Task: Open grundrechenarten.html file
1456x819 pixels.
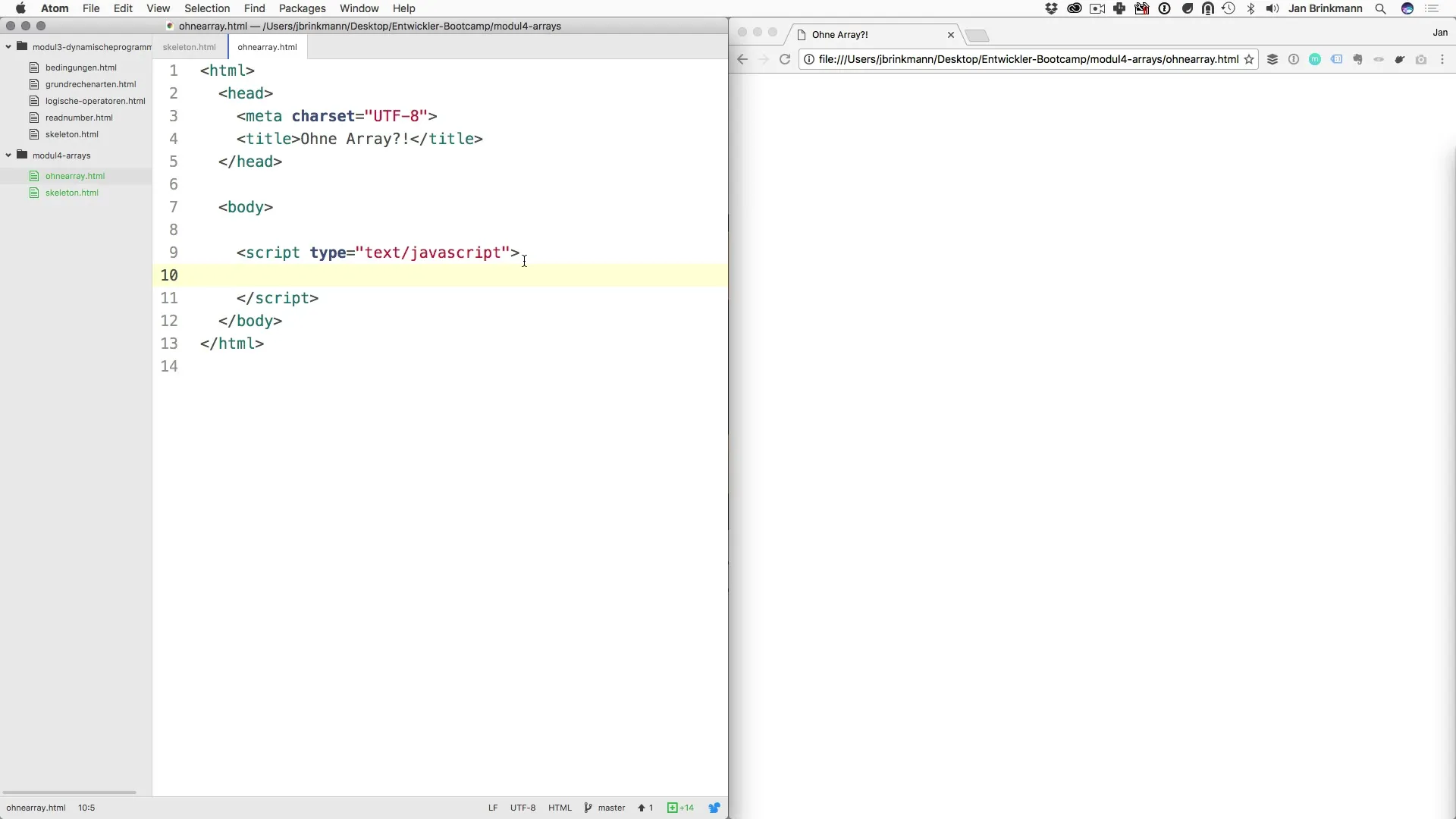Action: coord(90,84)
